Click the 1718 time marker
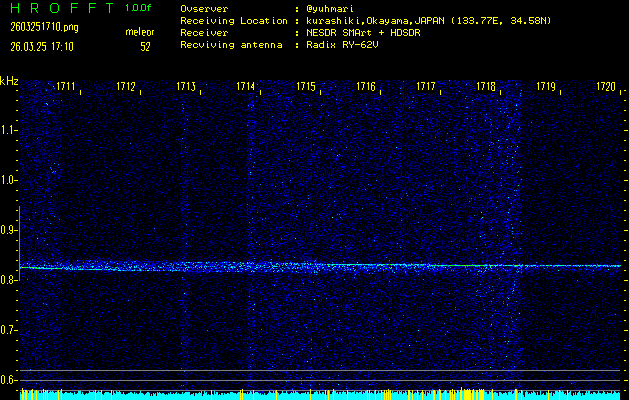Image resolution: width=629 pixels, height=400 pixels. pyautogui.click(x=486, y=86)
